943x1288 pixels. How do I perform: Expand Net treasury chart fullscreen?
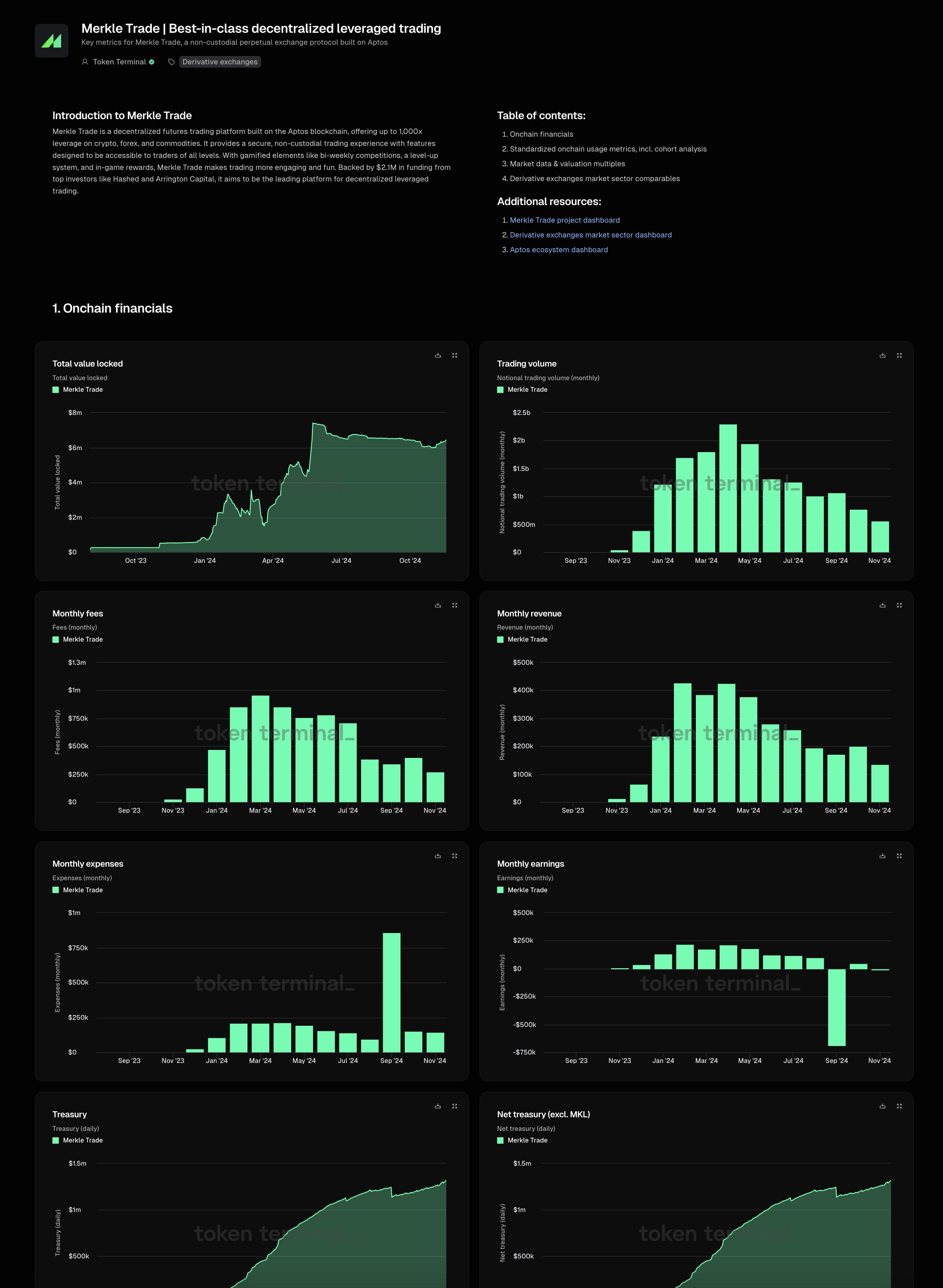[899, 1106]
